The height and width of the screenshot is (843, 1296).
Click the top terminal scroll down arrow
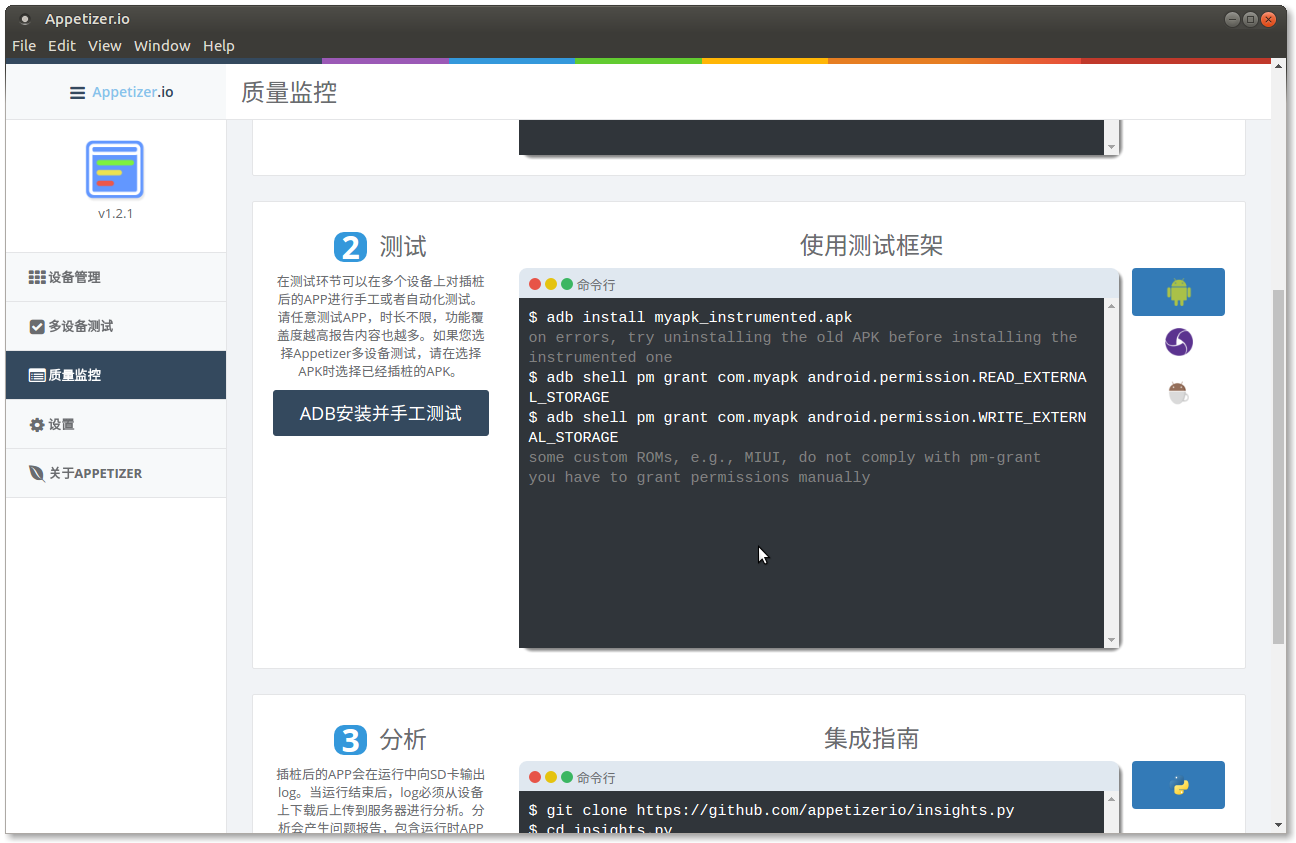pyautogui.click(x=1111, y=147)
